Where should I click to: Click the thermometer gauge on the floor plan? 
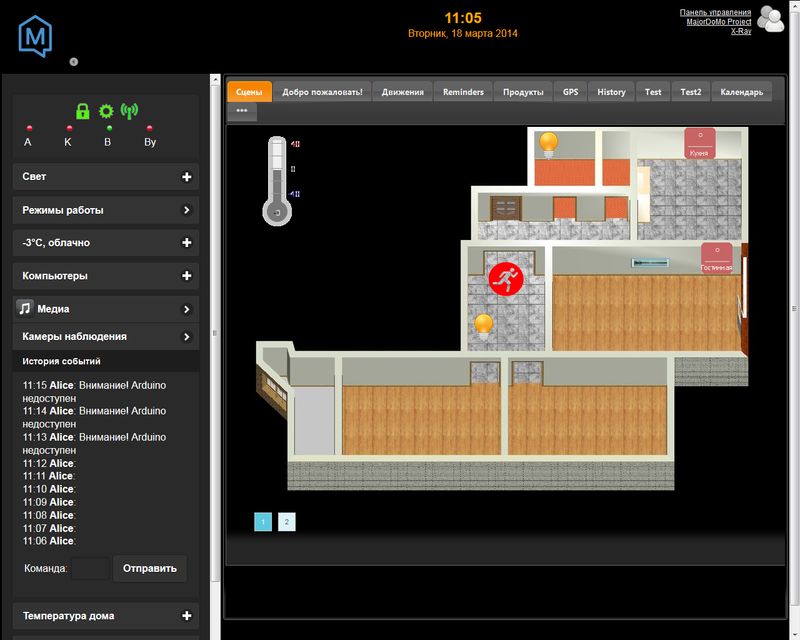point(277,181)
